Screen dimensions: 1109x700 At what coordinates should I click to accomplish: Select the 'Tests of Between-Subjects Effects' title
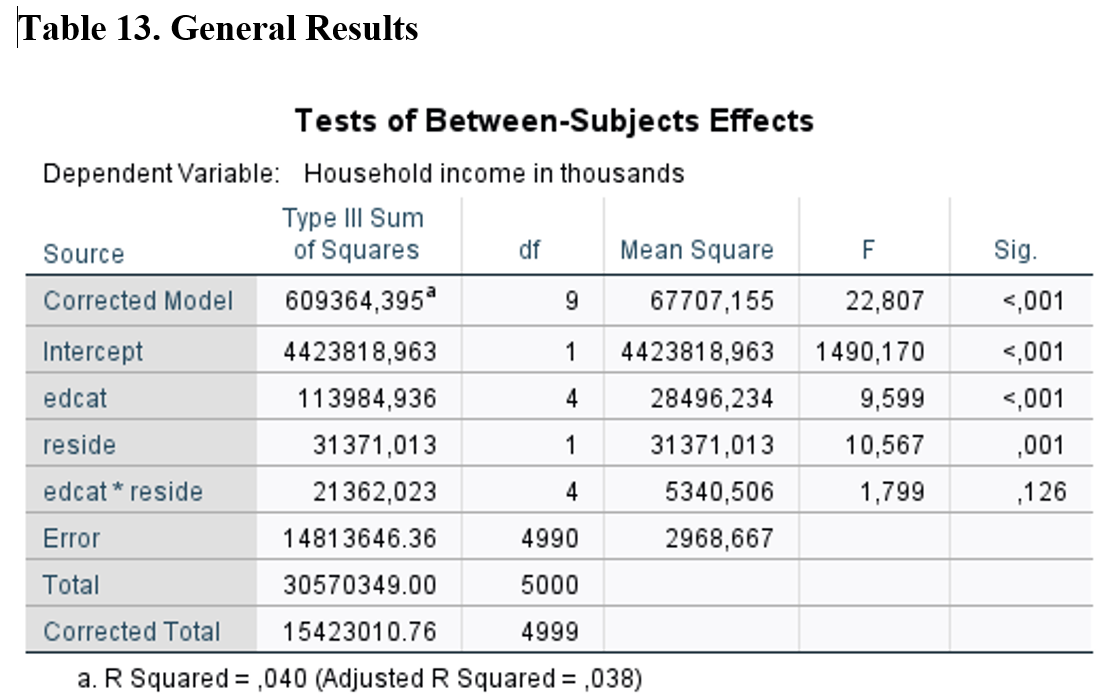point(554,121)
